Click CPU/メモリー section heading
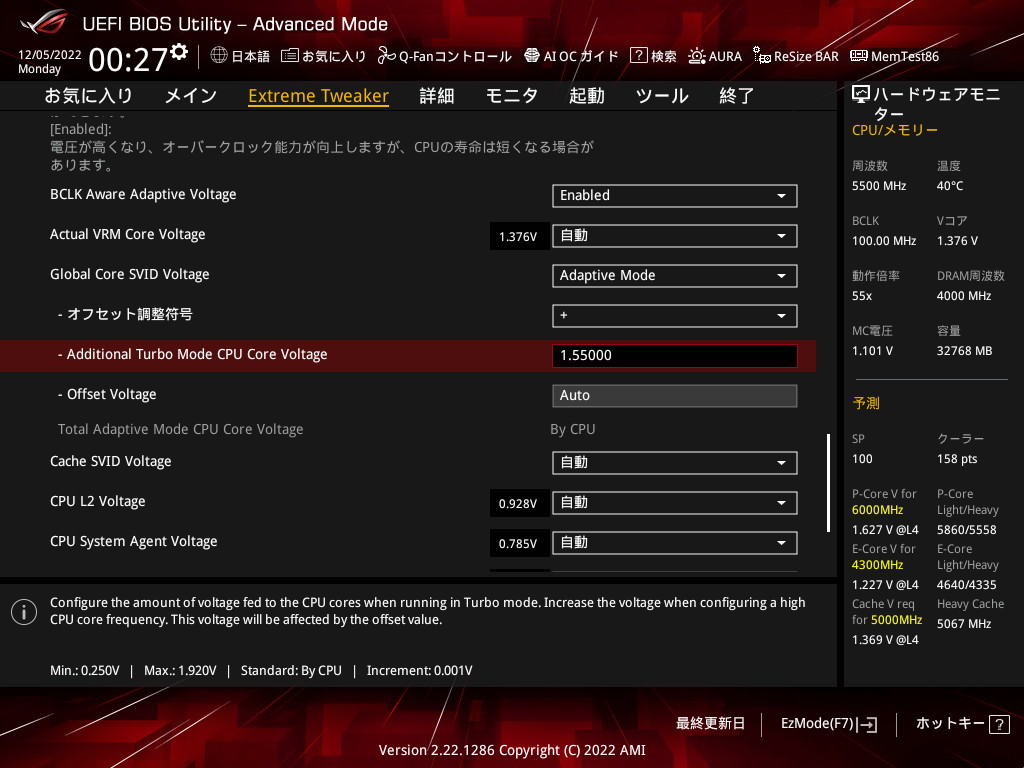 895,130
